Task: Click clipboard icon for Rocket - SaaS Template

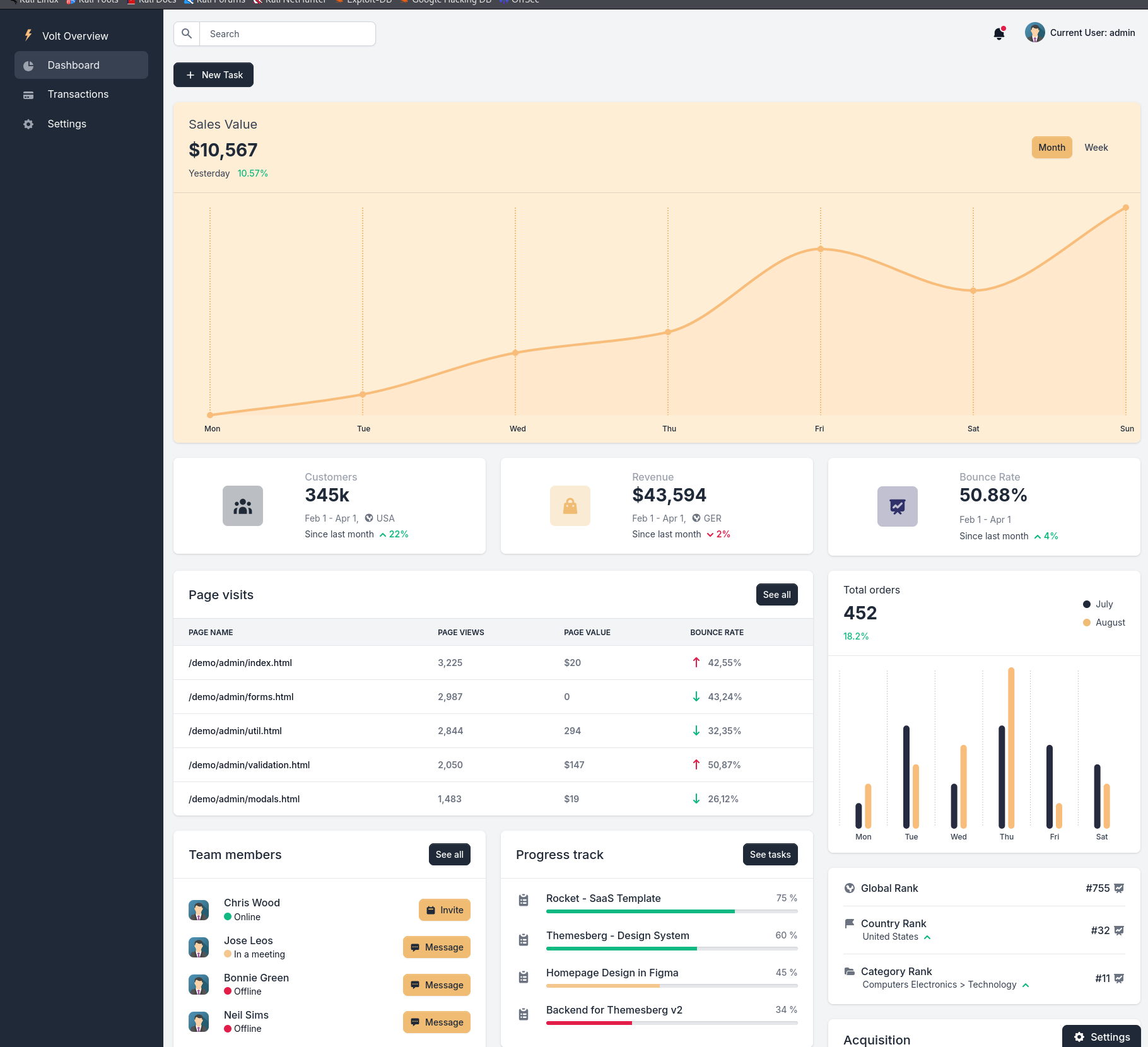Action: (x=524, y=900)
